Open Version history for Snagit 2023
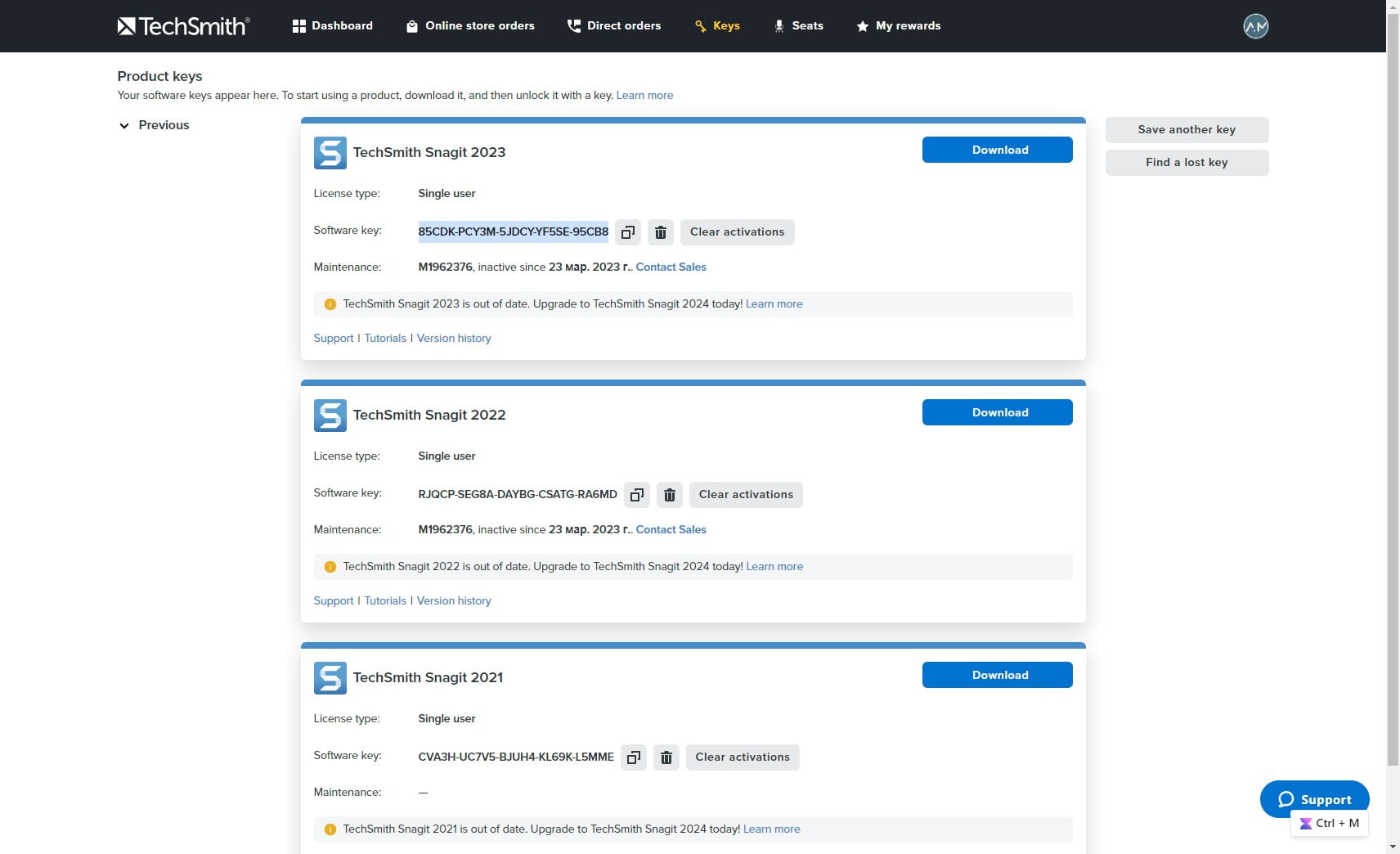 [453, 338]
